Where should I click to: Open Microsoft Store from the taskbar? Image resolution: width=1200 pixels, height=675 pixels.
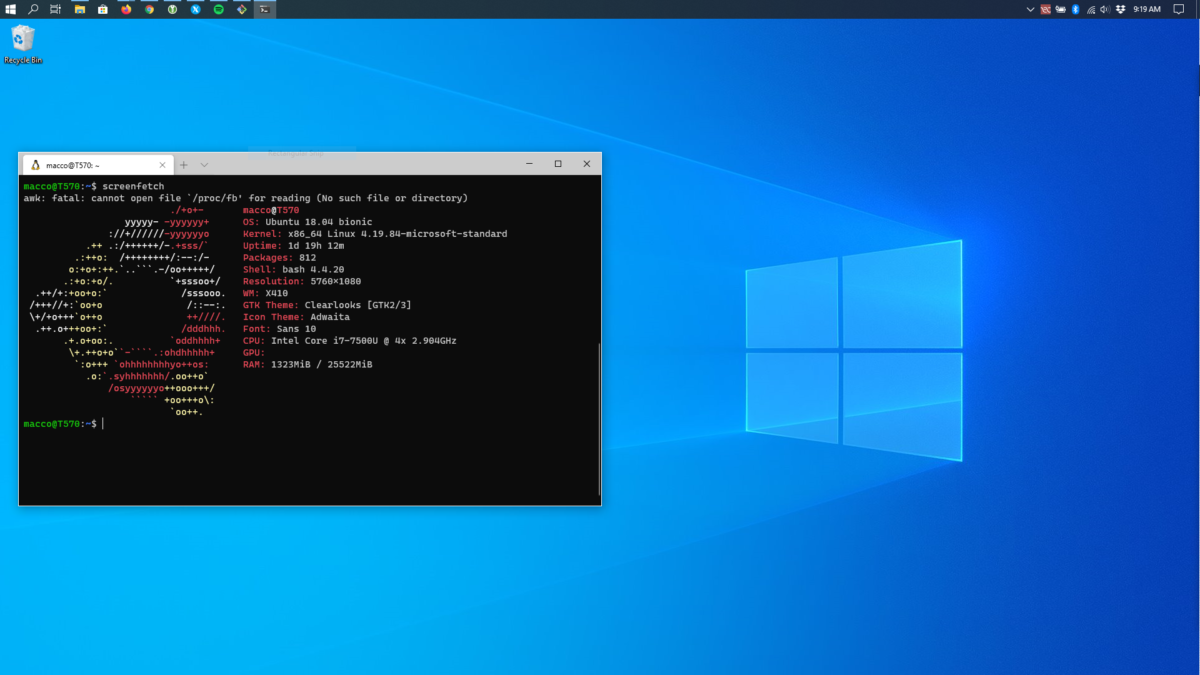(103, 9)
